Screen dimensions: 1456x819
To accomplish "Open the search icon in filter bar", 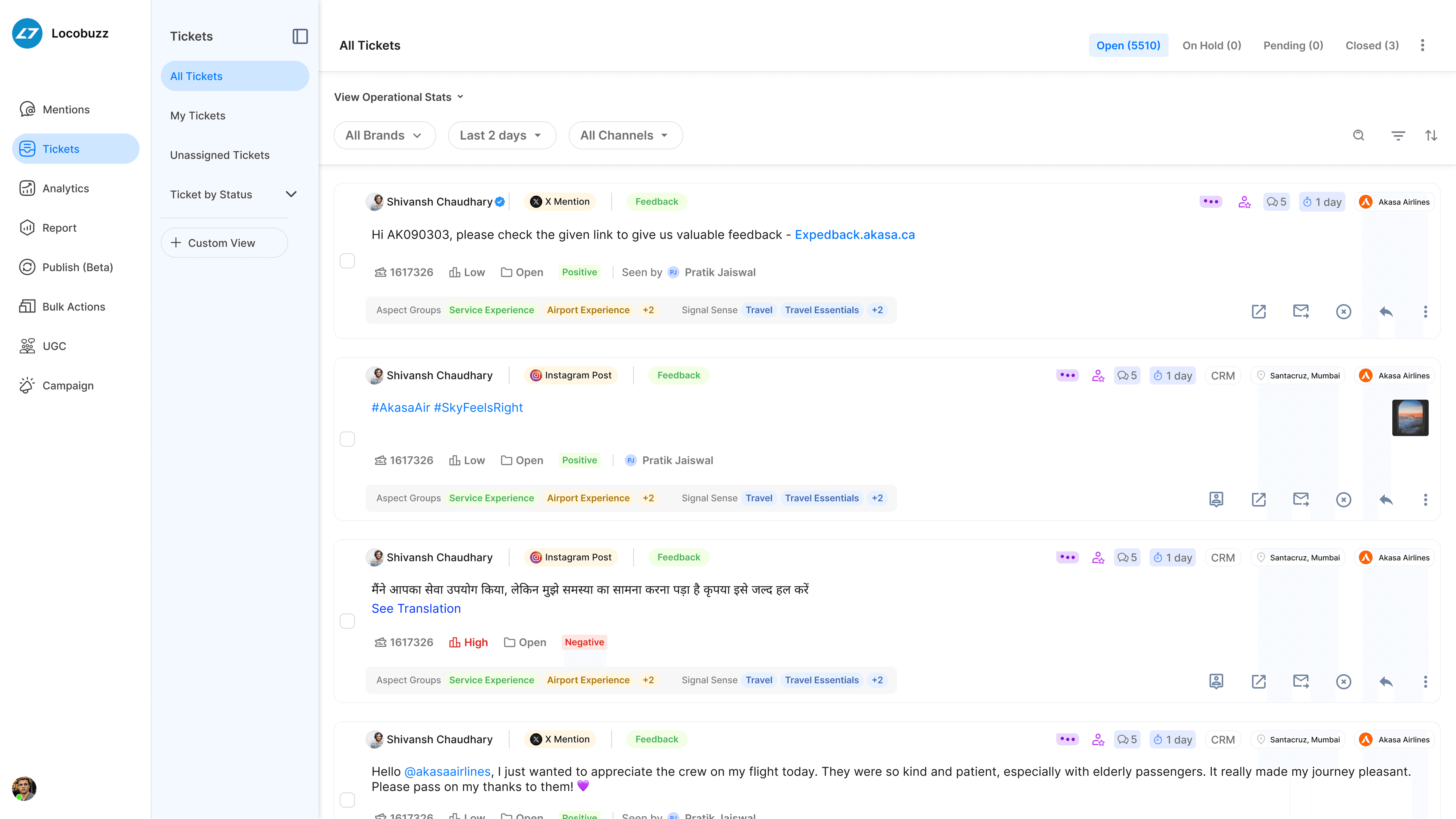I will (1359, 136).
